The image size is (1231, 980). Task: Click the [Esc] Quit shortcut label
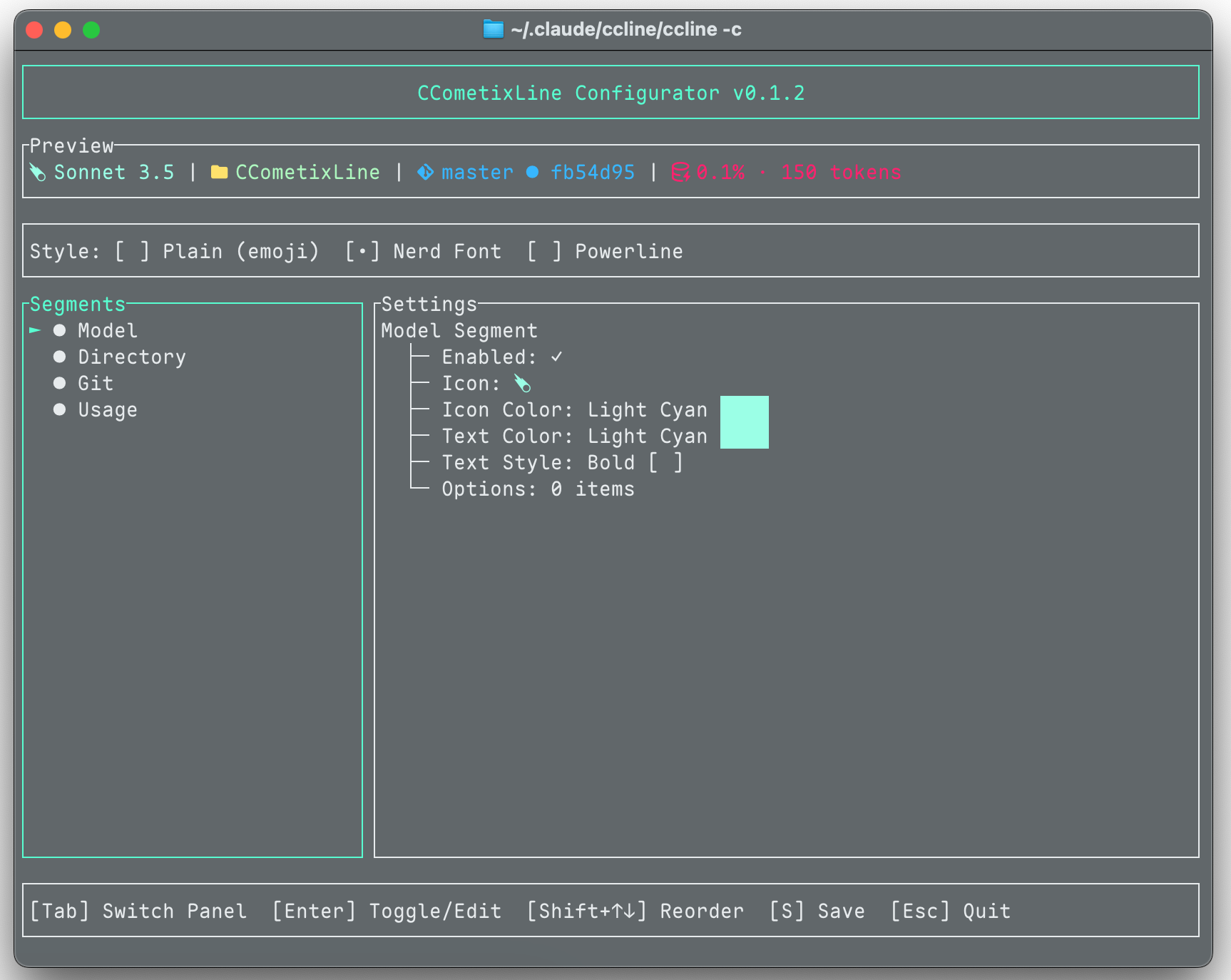(x=950, y=911)
